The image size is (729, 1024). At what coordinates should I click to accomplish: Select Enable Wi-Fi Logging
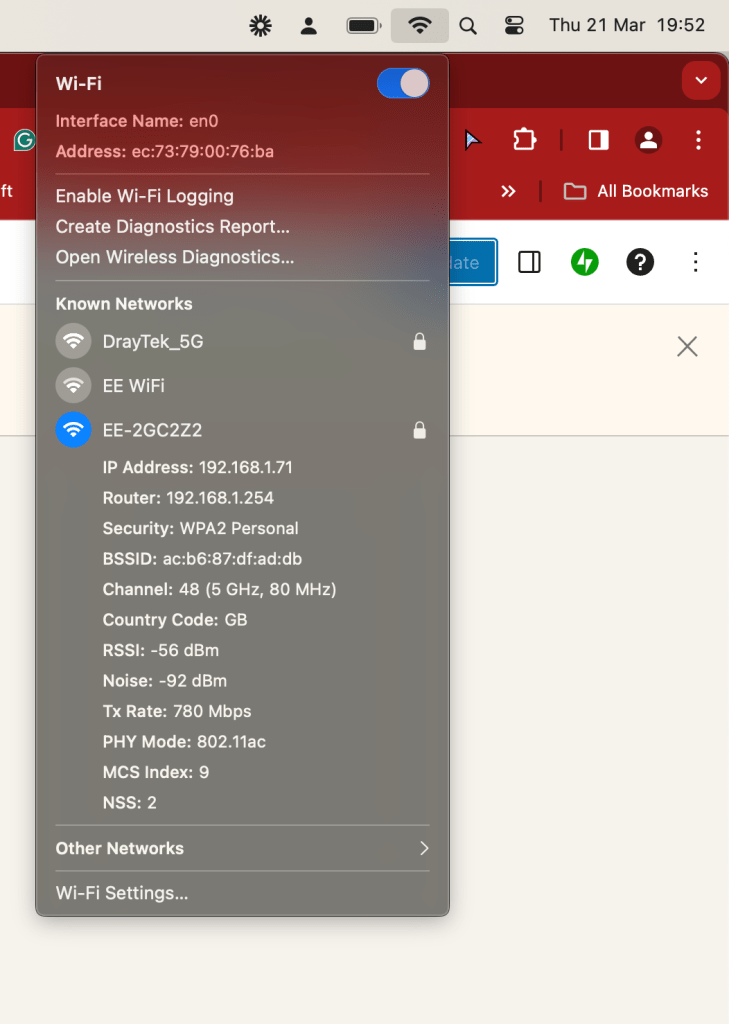(x=144, y=196)
